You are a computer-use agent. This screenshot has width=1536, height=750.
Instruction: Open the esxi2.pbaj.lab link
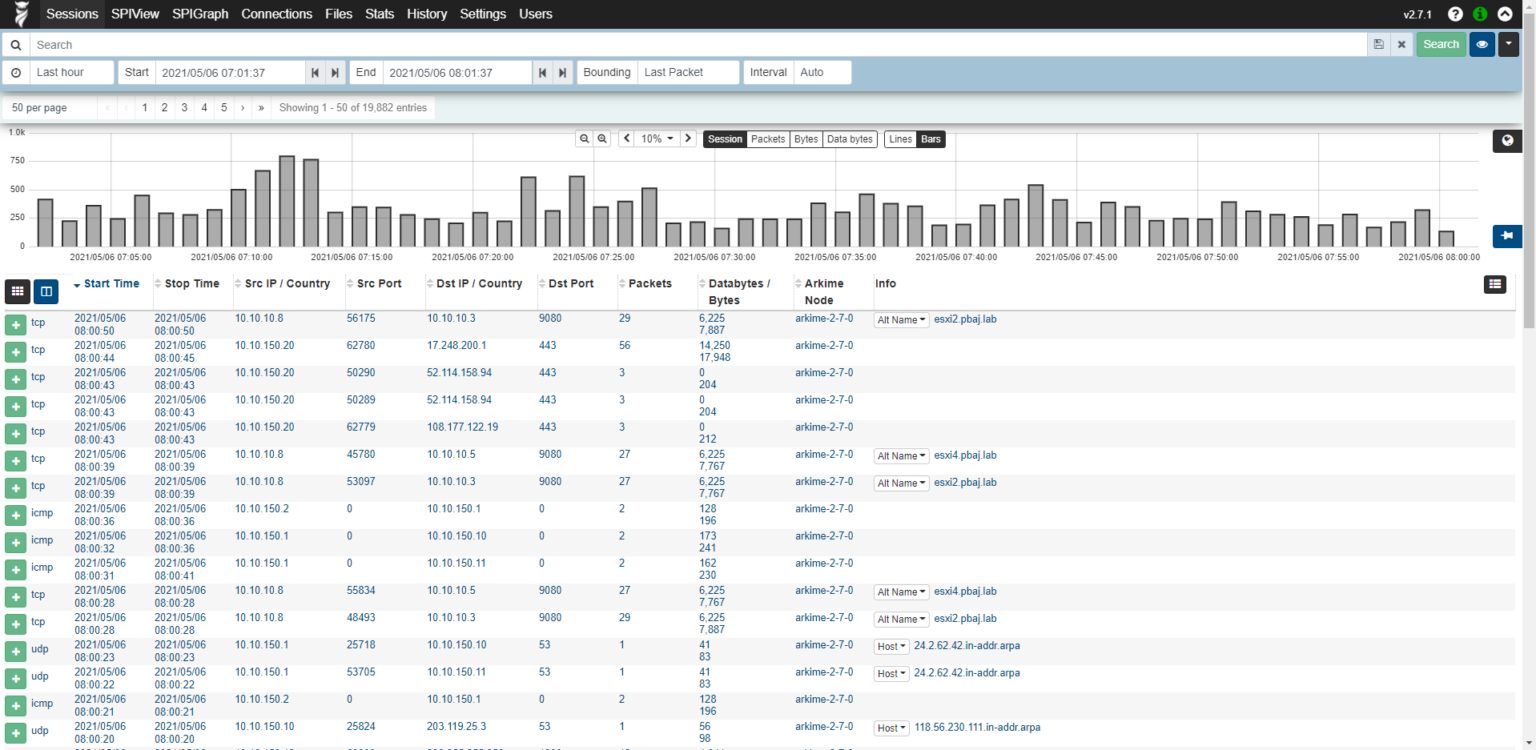[x=965, y=319]
